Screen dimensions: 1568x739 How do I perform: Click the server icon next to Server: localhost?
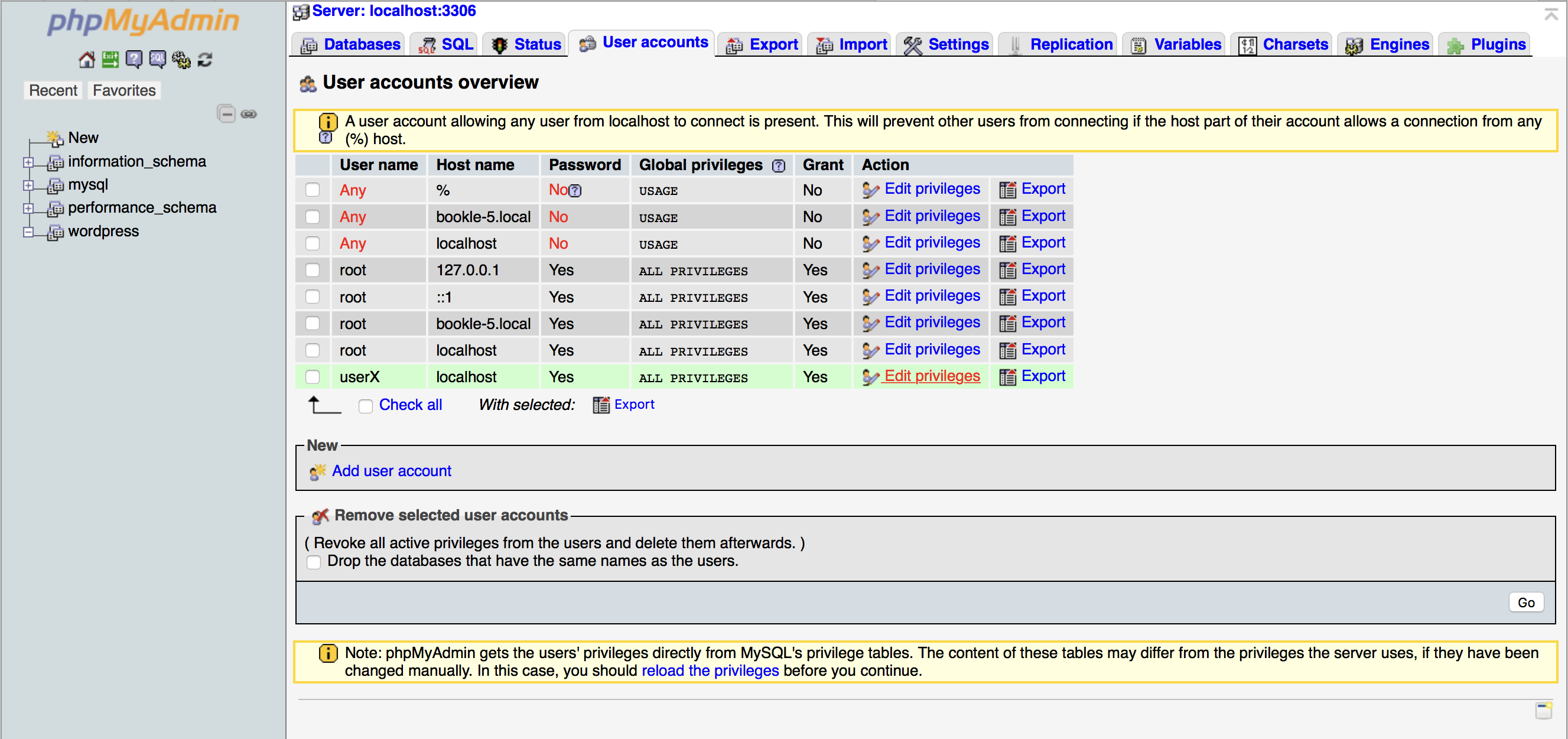[301, 12]
